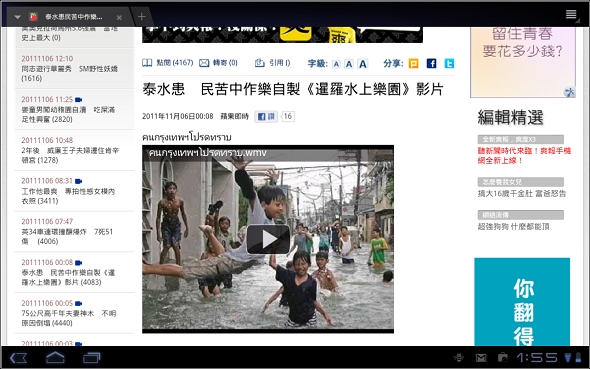This screenshot has height=369, width=590.
Task: Select the smallest font size A
Action: pos(336,64)
